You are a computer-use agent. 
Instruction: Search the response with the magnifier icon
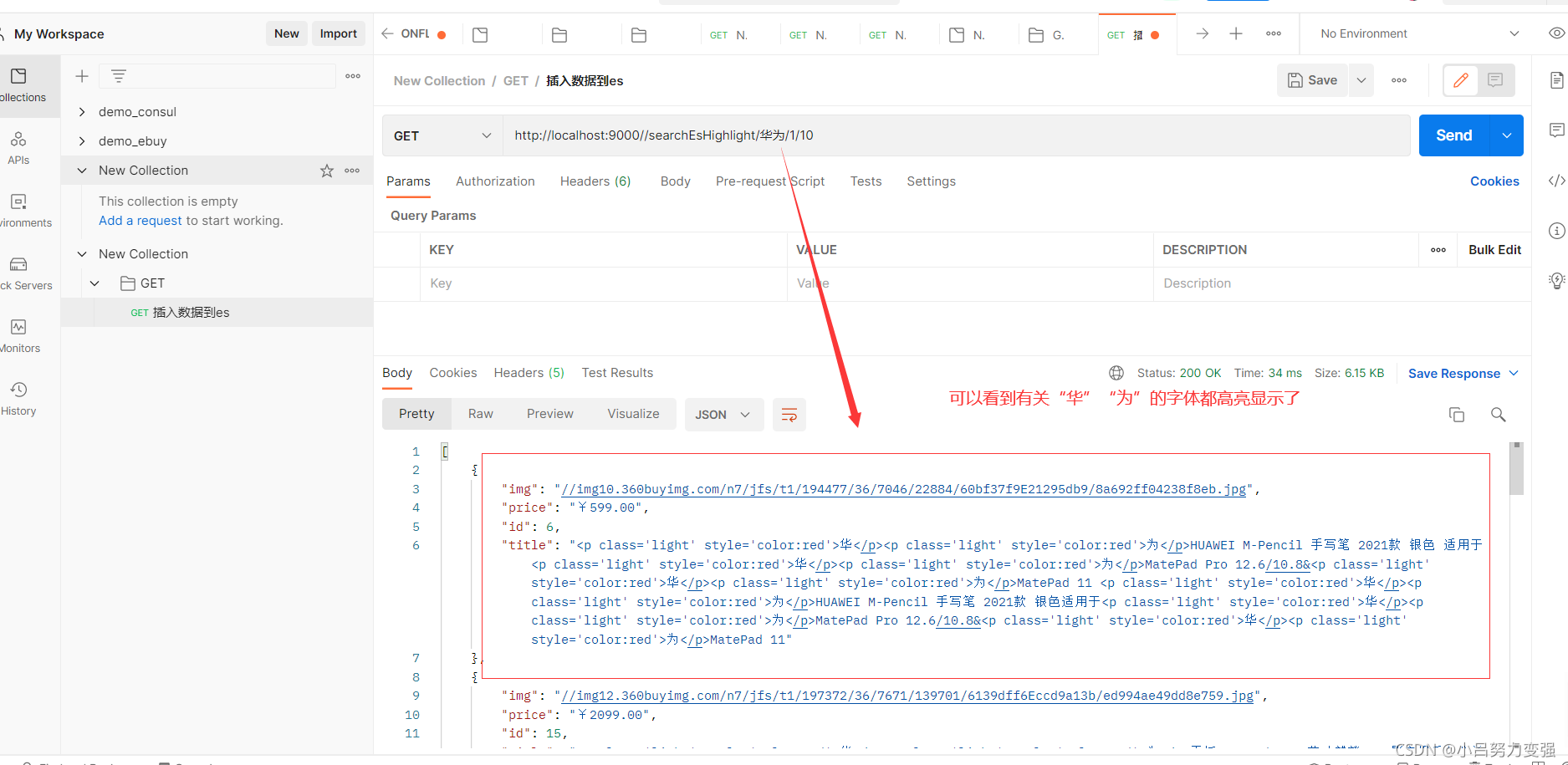point(1498,415)
